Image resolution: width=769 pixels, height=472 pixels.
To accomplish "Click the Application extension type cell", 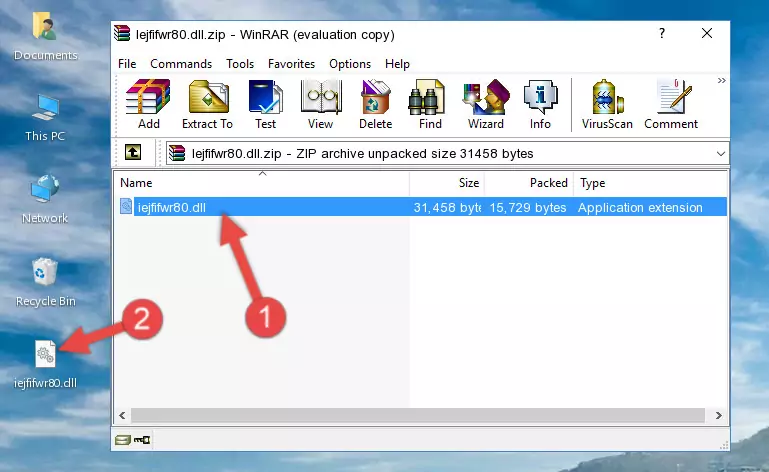I will click(640, 208).
